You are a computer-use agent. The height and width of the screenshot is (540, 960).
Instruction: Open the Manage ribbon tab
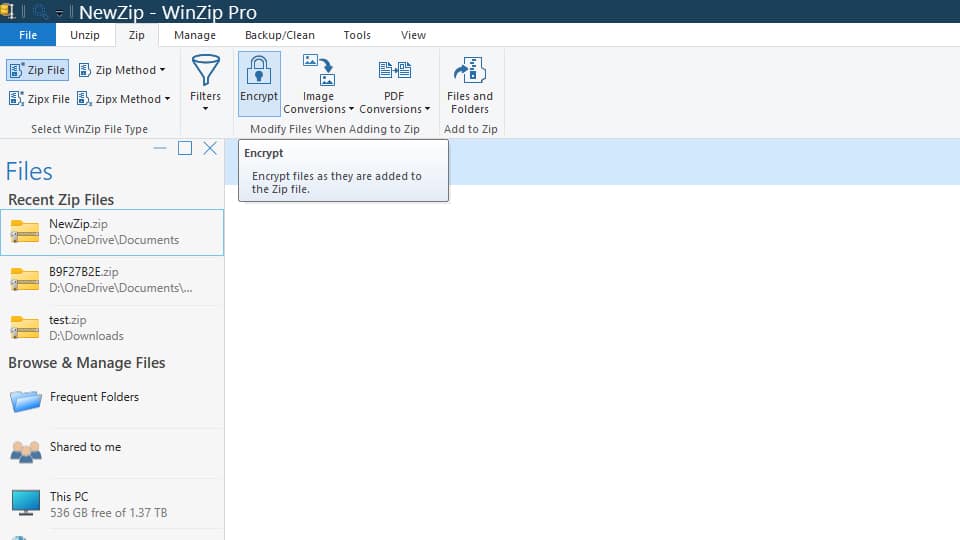[x=195, y=35]
